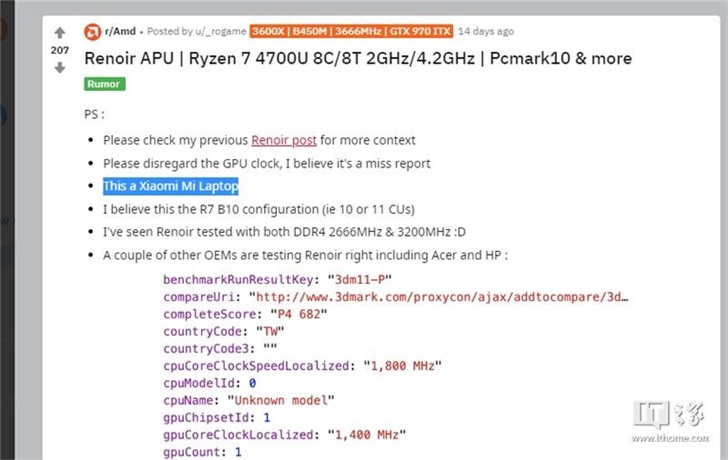Click the cpuCoreClockSpeedLocalized "1,800 MHz" value
Viewport: 728px width, 460px height.
pos(401,366)
